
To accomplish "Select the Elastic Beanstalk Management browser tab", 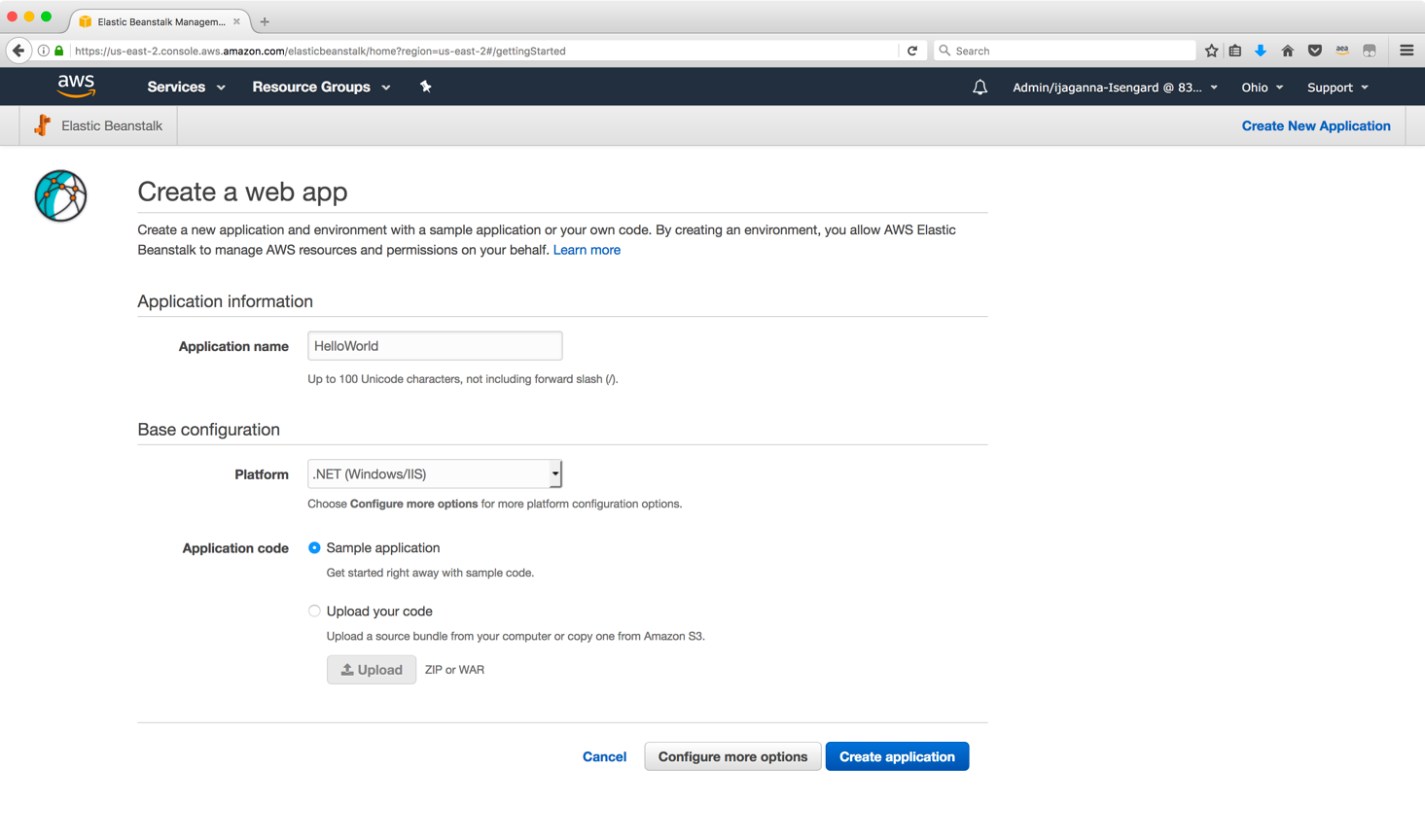I will (160, 21).
